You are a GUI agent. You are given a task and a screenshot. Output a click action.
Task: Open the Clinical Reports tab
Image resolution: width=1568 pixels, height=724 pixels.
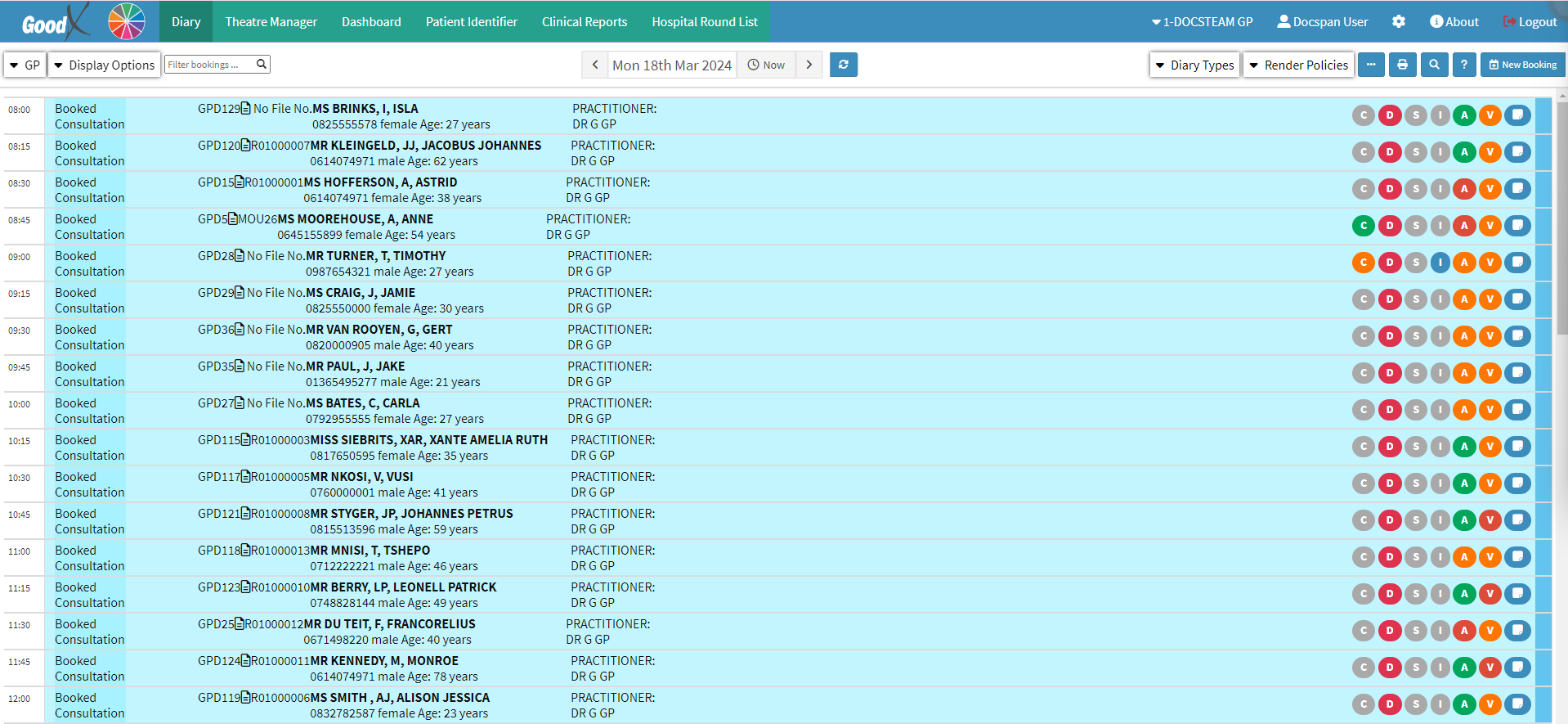coord(584,21)
